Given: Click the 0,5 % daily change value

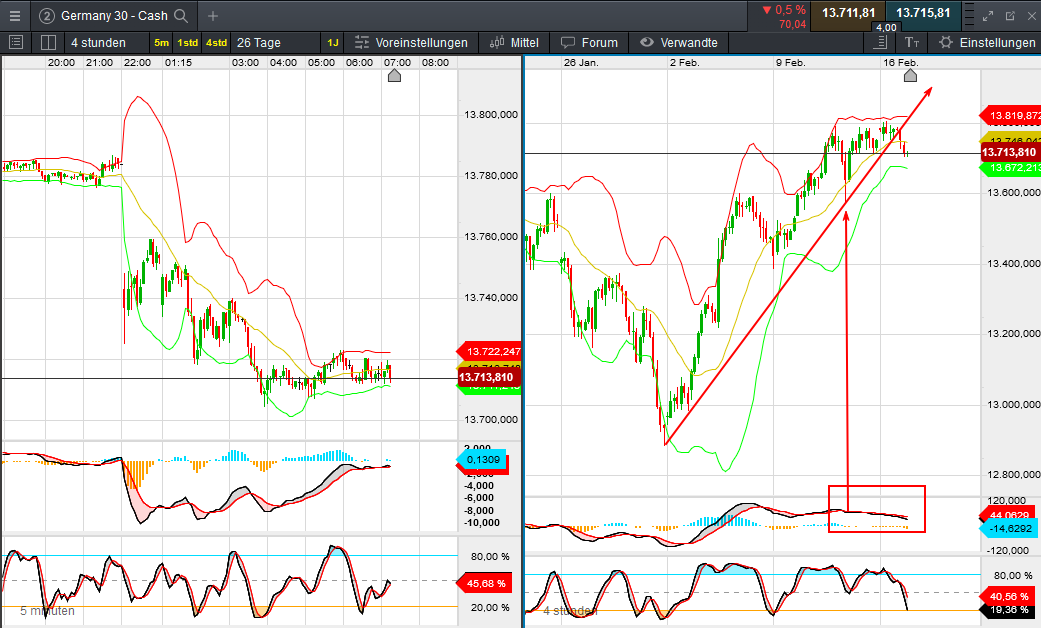Looking at the screenshot, I should [x=790, y=10].
